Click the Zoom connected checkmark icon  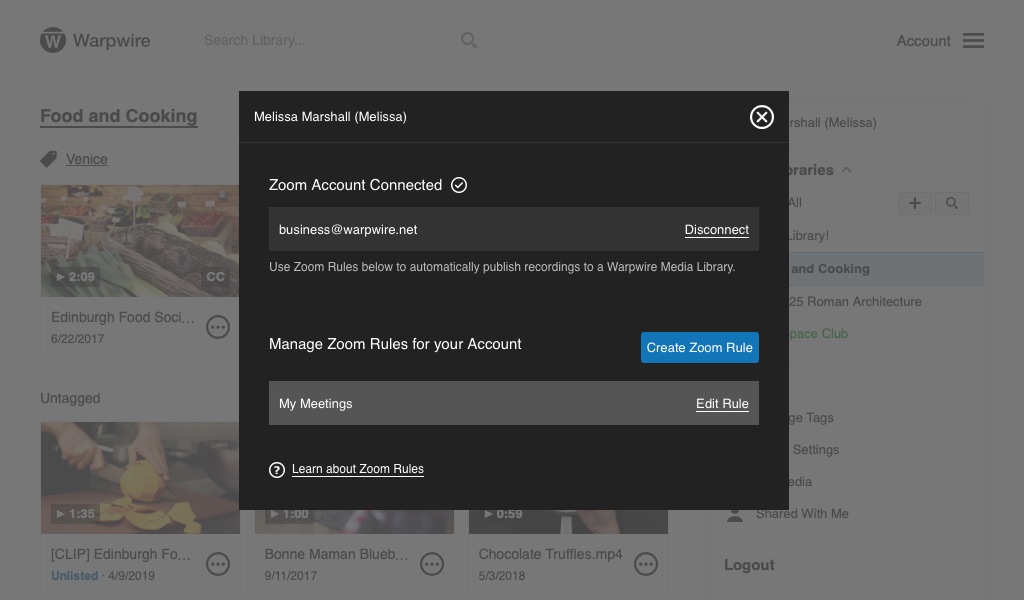click(x=459, y=185)
